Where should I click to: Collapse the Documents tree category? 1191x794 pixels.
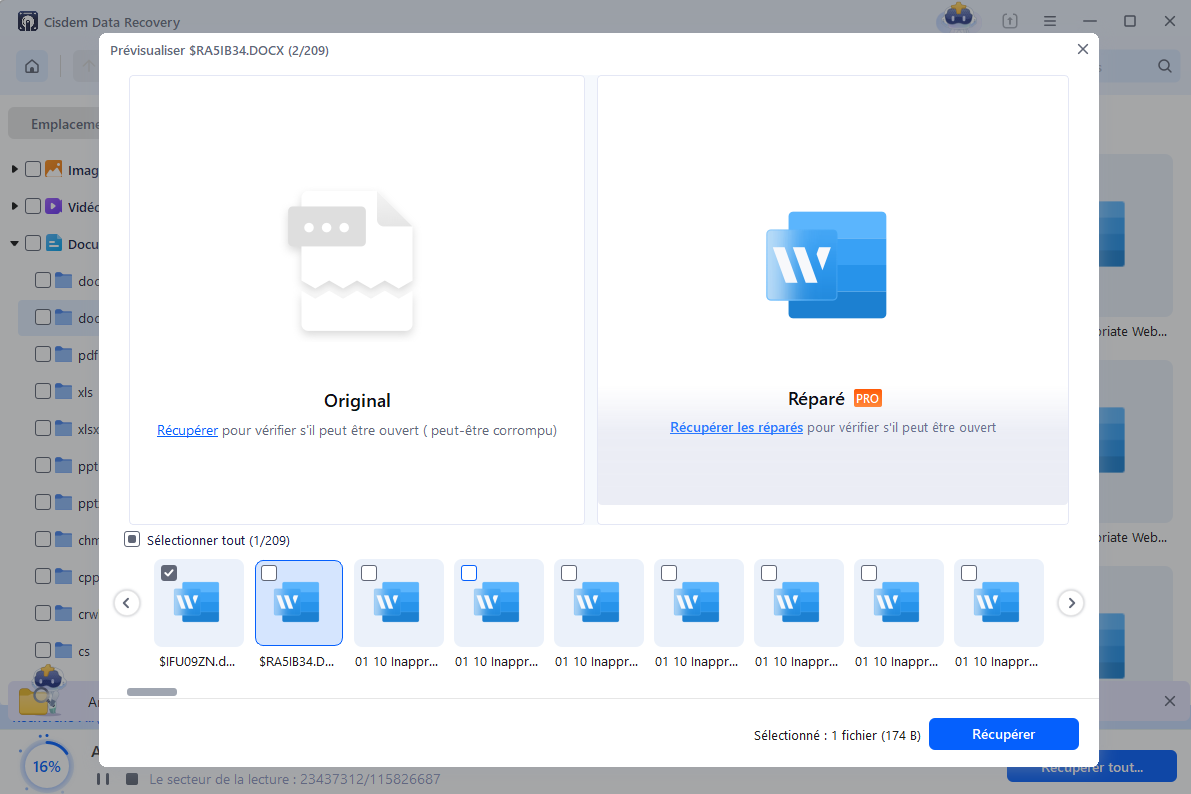tap(15, 243)
